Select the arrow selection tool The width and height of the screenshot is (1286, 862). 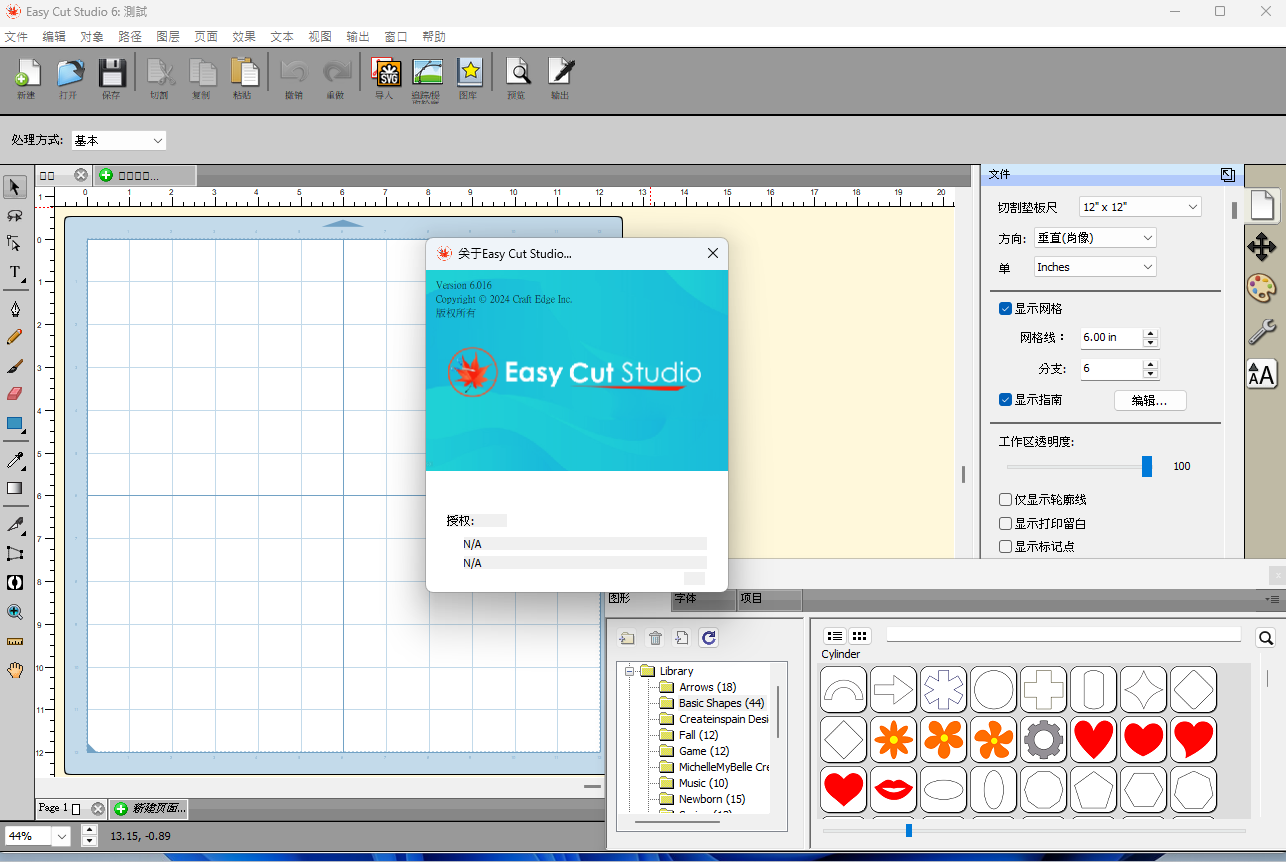coord(15,187)
